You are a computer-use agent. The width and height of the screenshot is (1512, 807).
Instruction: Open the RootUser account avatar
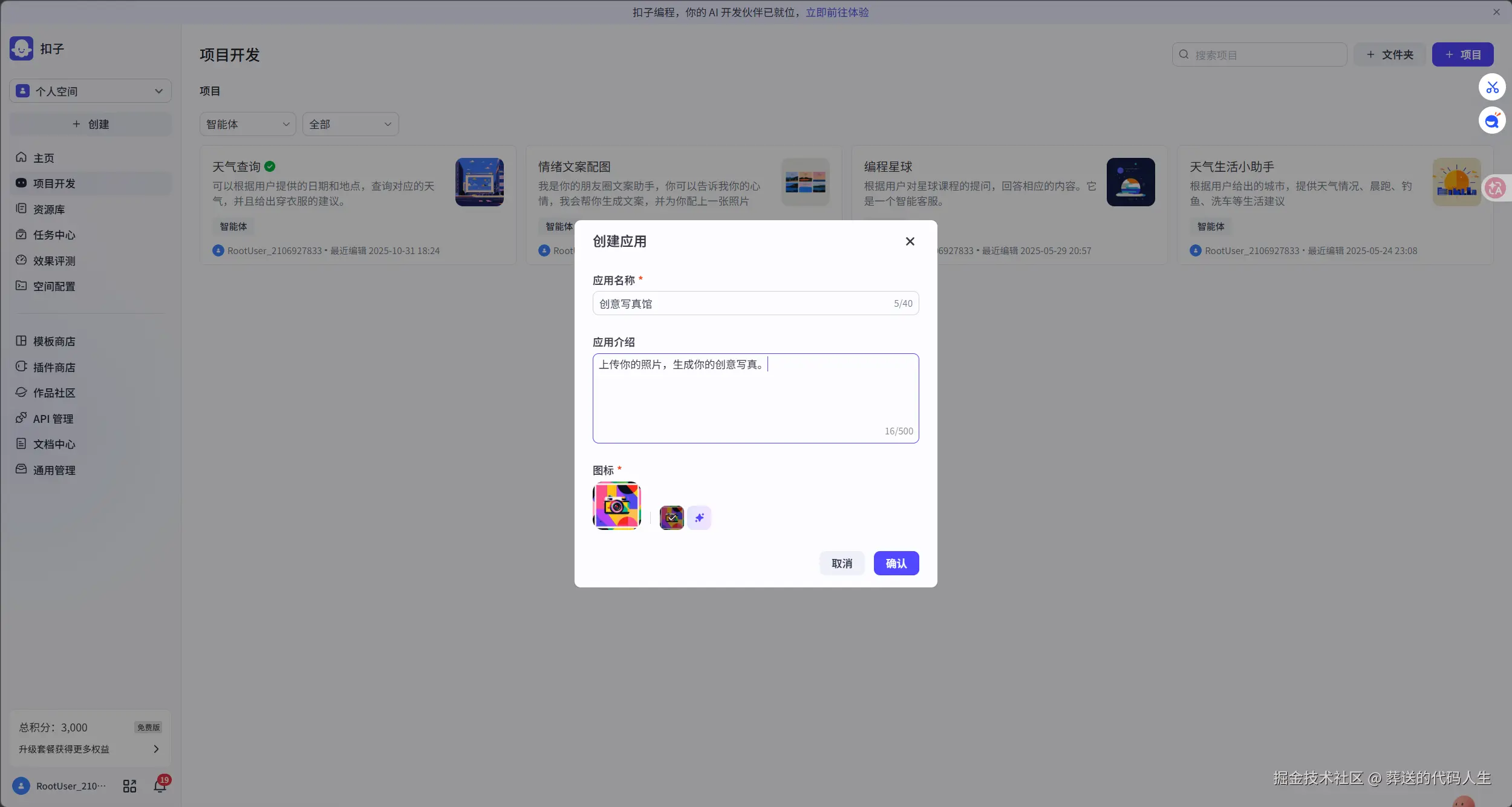coord(21,786)
